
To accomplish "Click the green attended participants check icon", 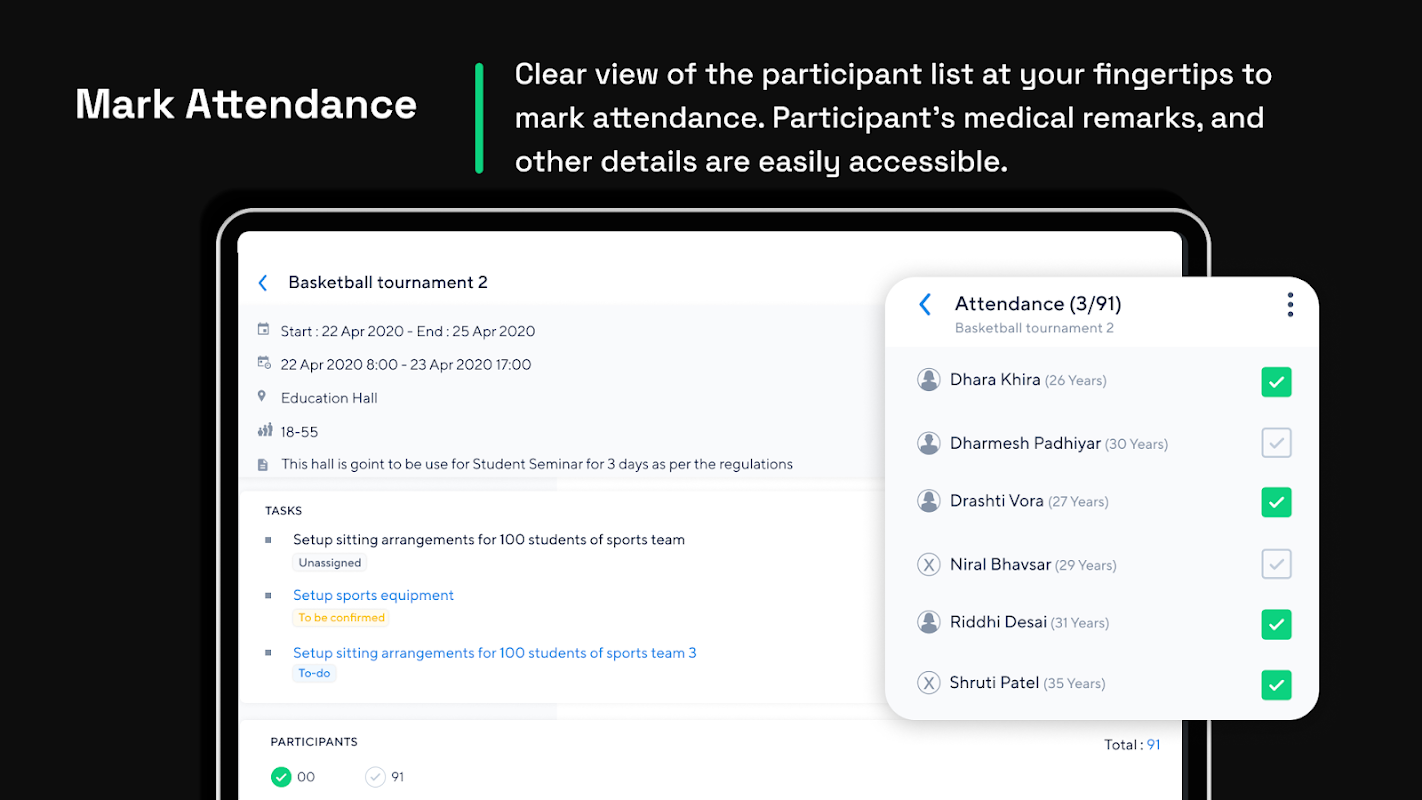I will pos(281,777).
